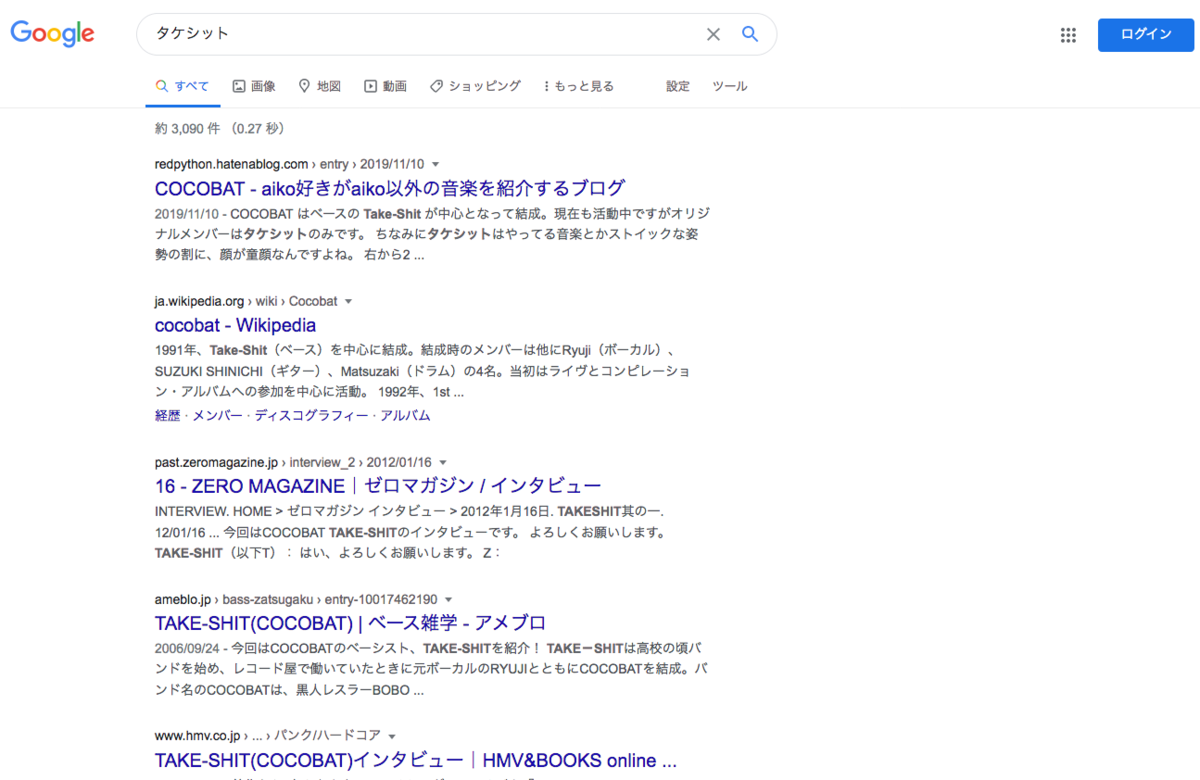Click the three-dot icon beside もっと見る
This screenshot has width=1200, height=780.
[546, 86]
